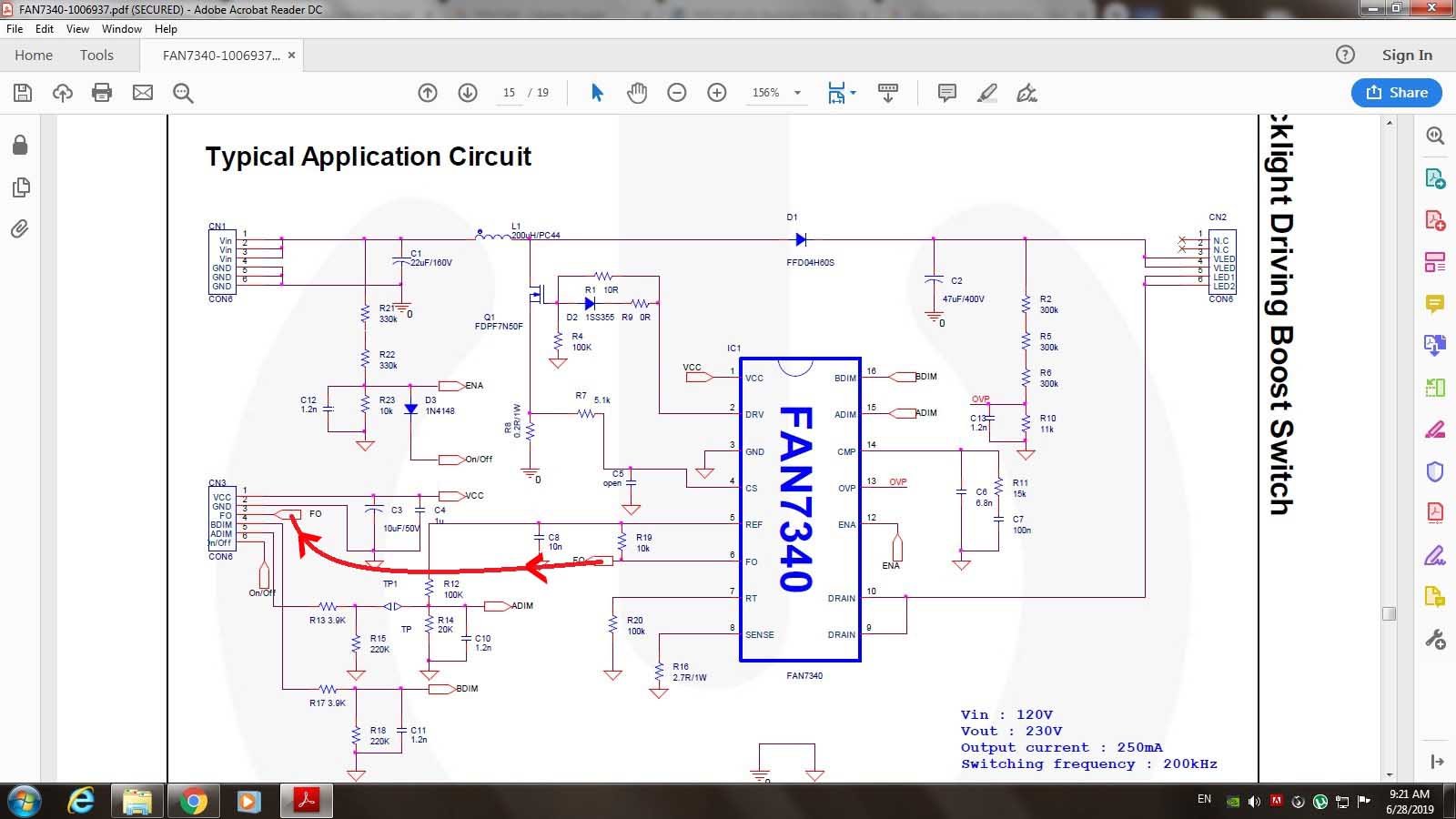Switch to the Tools tab
This screenshot has width=1456, height=819.
[96, 56]
